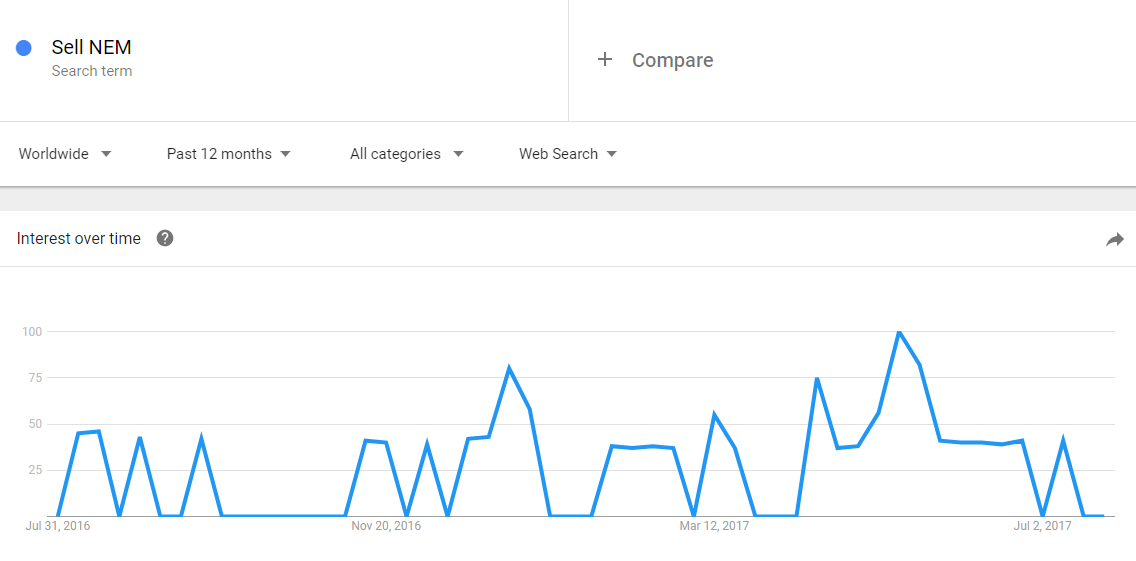Click the arrow beside Web Search
The width and height of the screenshot is (1136, 561).
pos(611,154)
